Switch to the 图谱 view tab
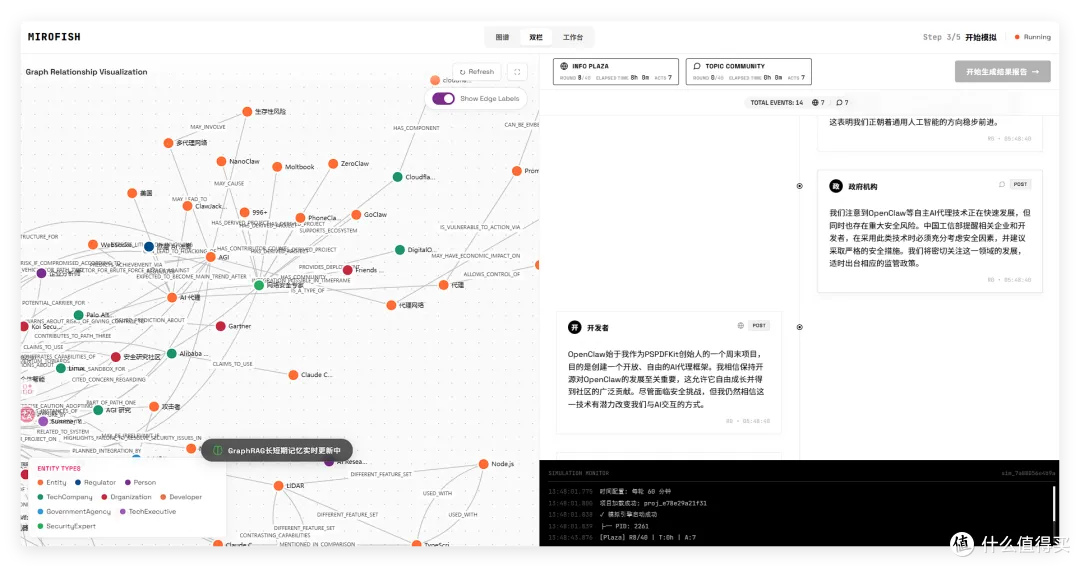The width and height of the screenshot is (1080, 567). coord(502,37)
